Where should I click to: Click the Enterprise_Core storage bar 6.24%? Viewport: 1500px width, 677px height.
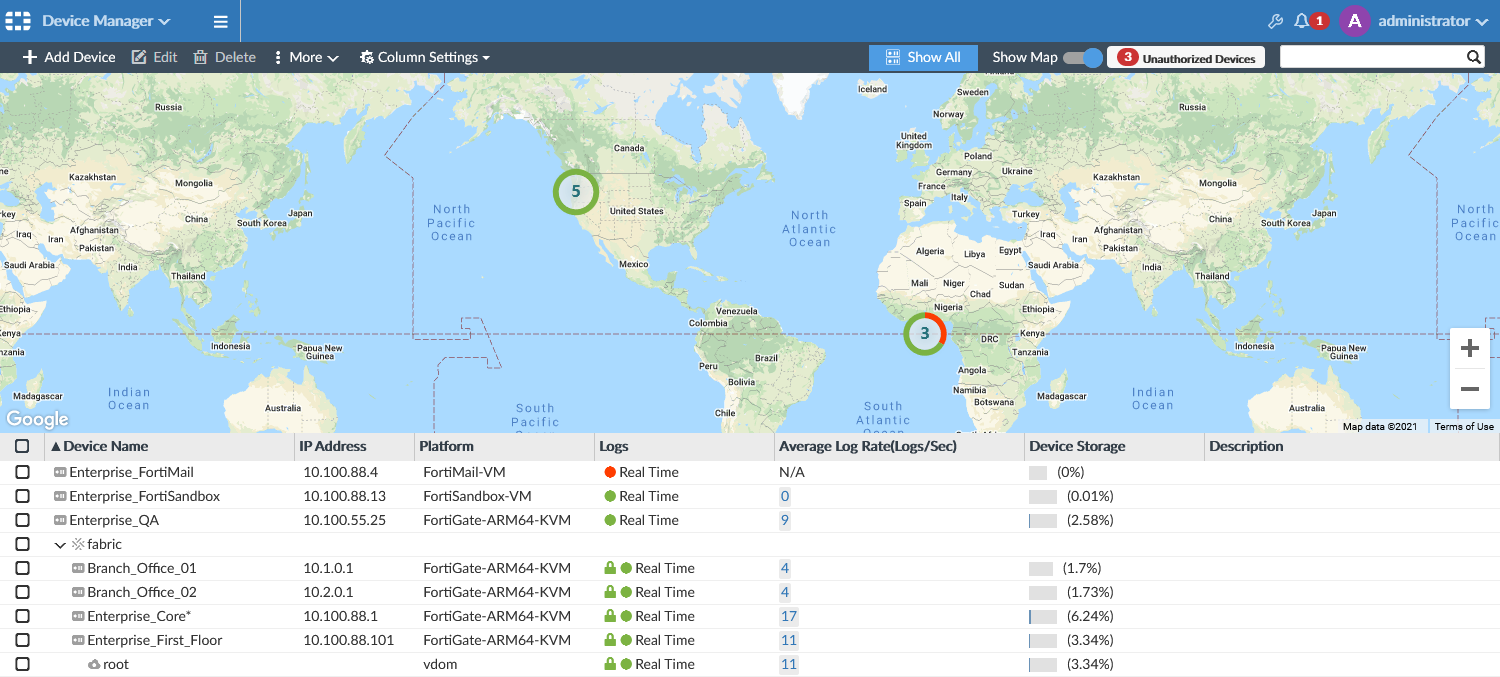point(1043,616)
